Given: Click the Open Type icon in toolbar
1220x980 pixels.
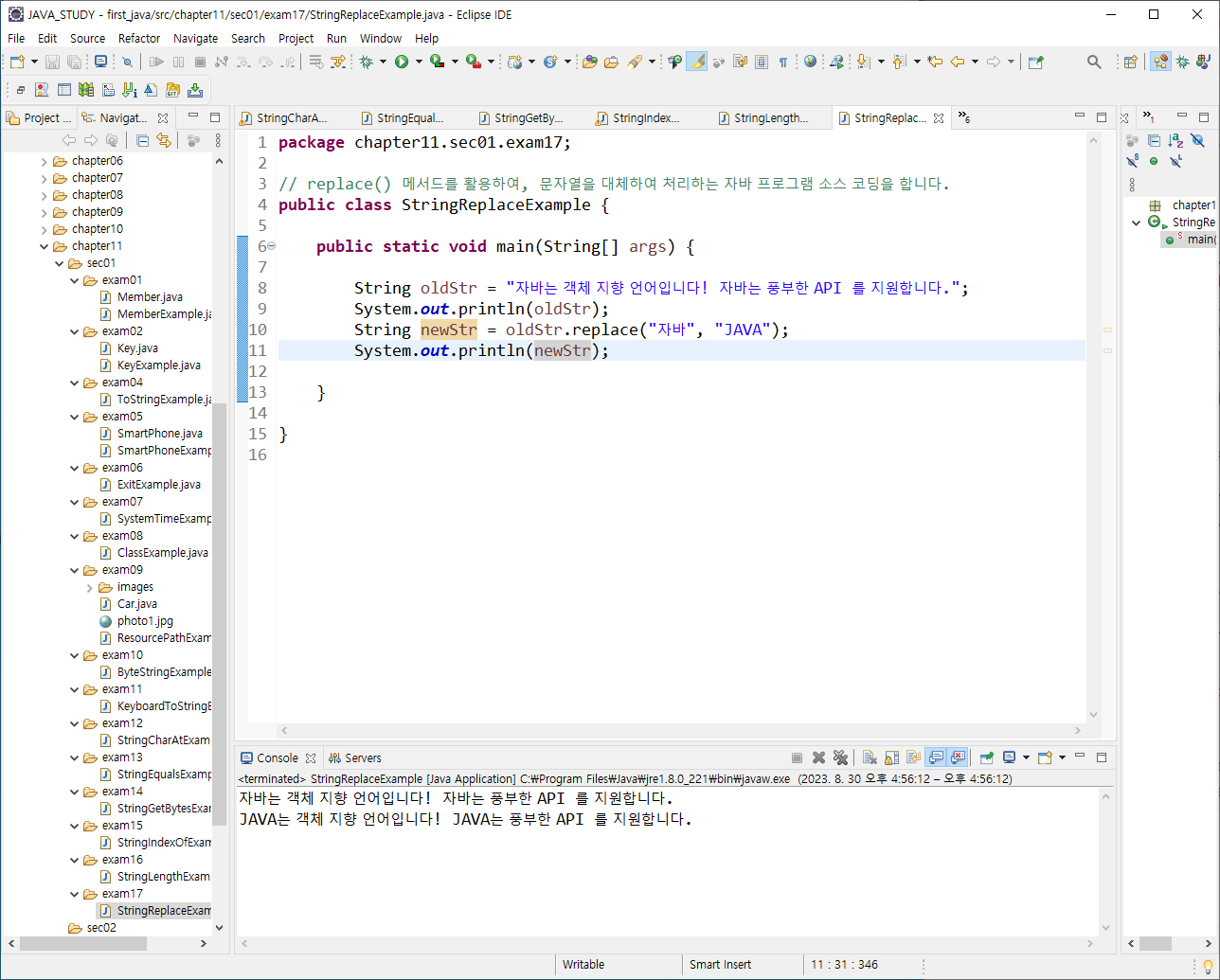Looking at the screenshot, I should (x=590, y=62).
